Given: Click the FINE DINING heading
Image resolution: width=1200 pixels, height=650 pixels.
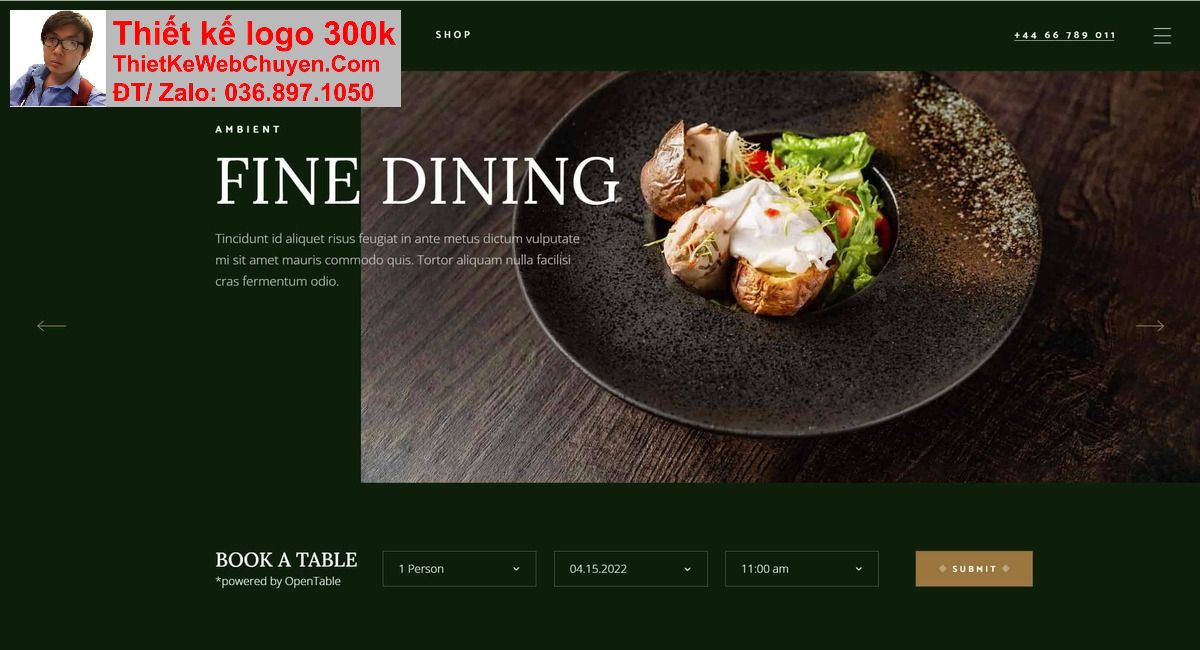Looking at the screenshot, I should (417, 181).
